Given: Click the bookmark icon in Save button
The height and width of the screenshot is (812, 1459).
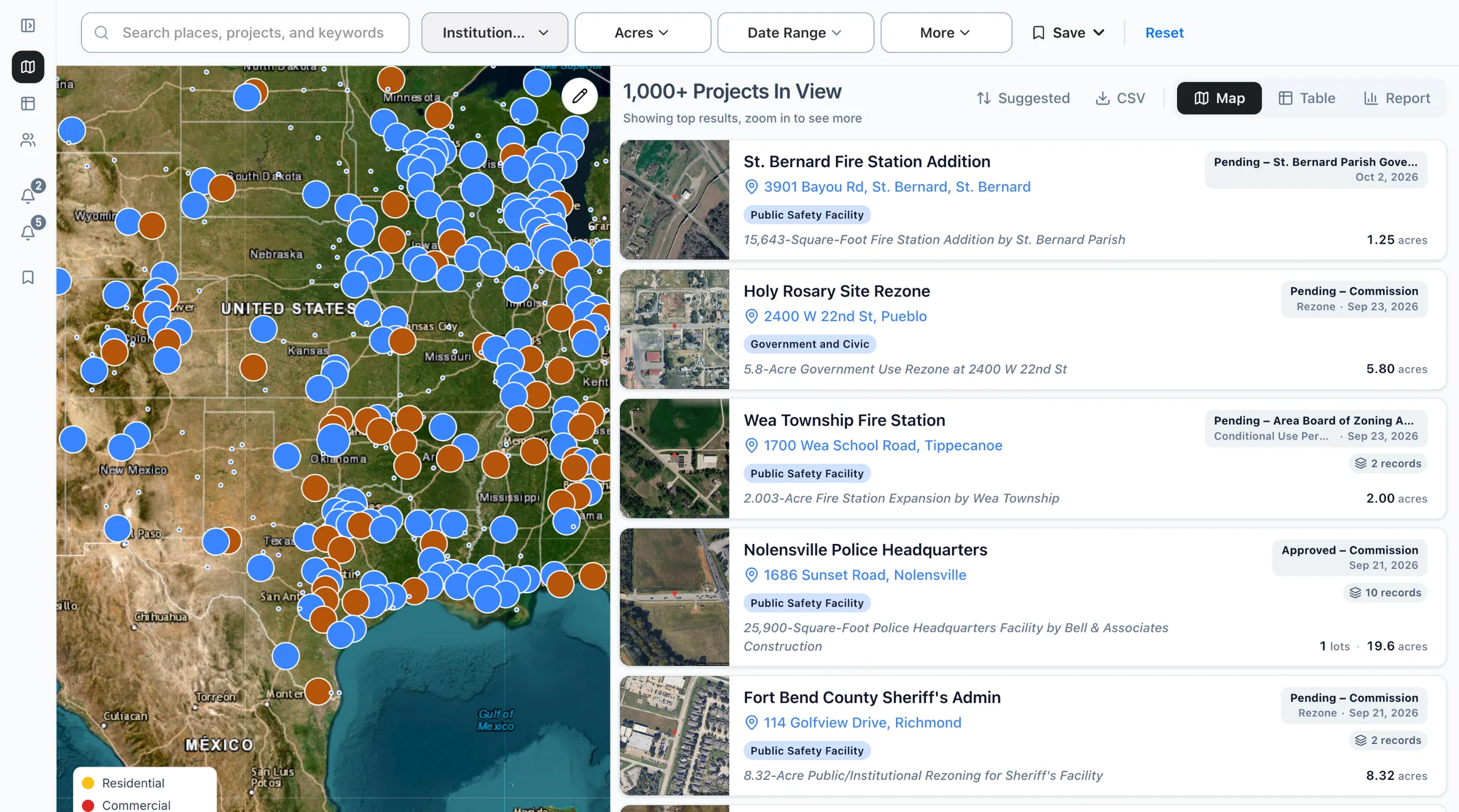Looking at the screenshot, I should 1038,33.
